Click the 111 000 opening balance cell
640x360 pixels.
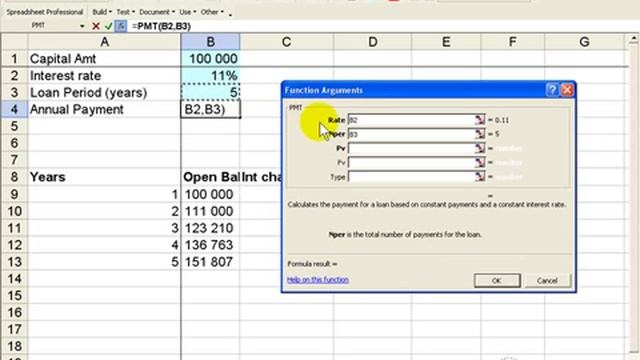tap(211, 211)
